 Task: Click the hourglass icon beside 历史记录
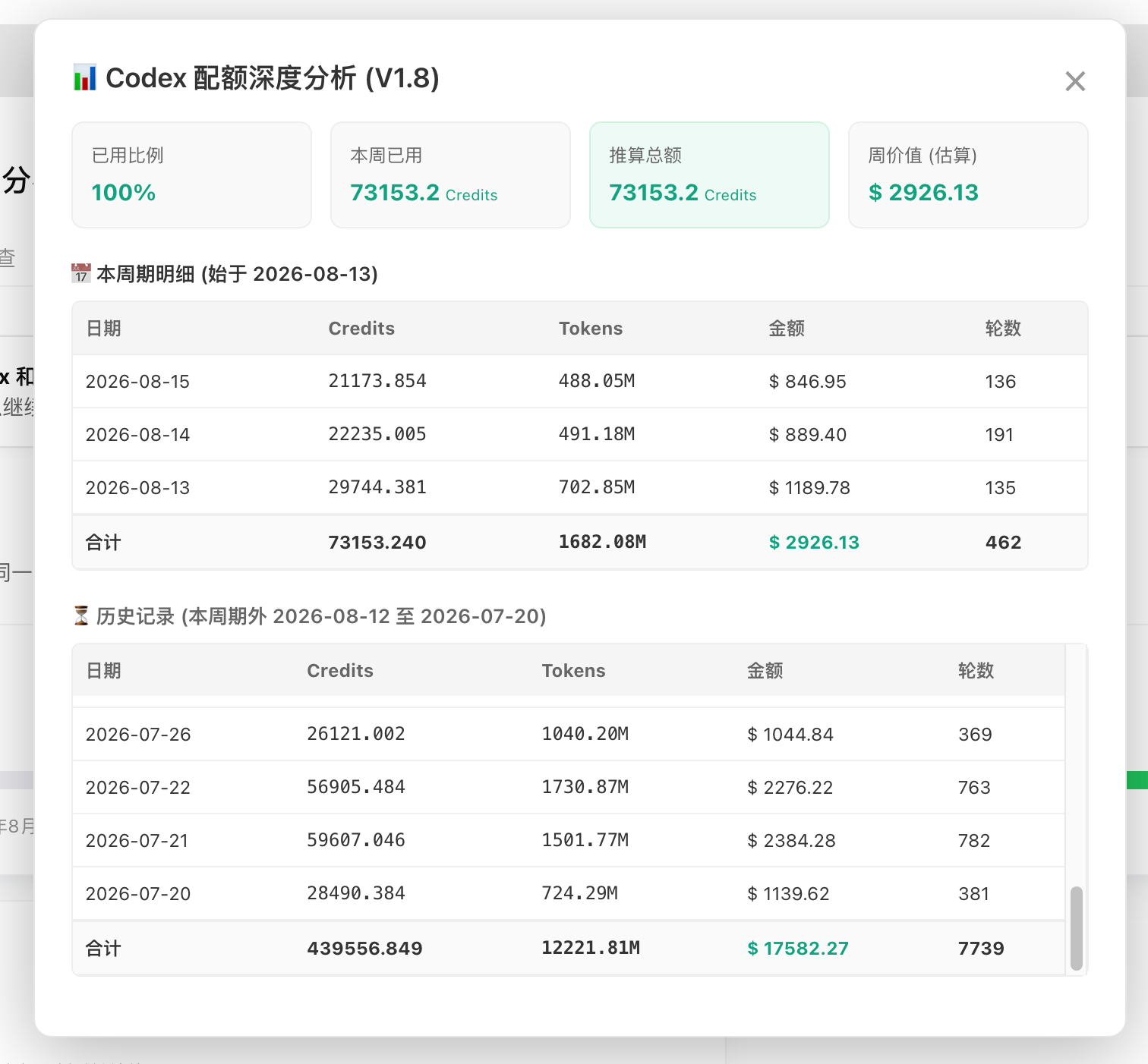tap(81, 615)
